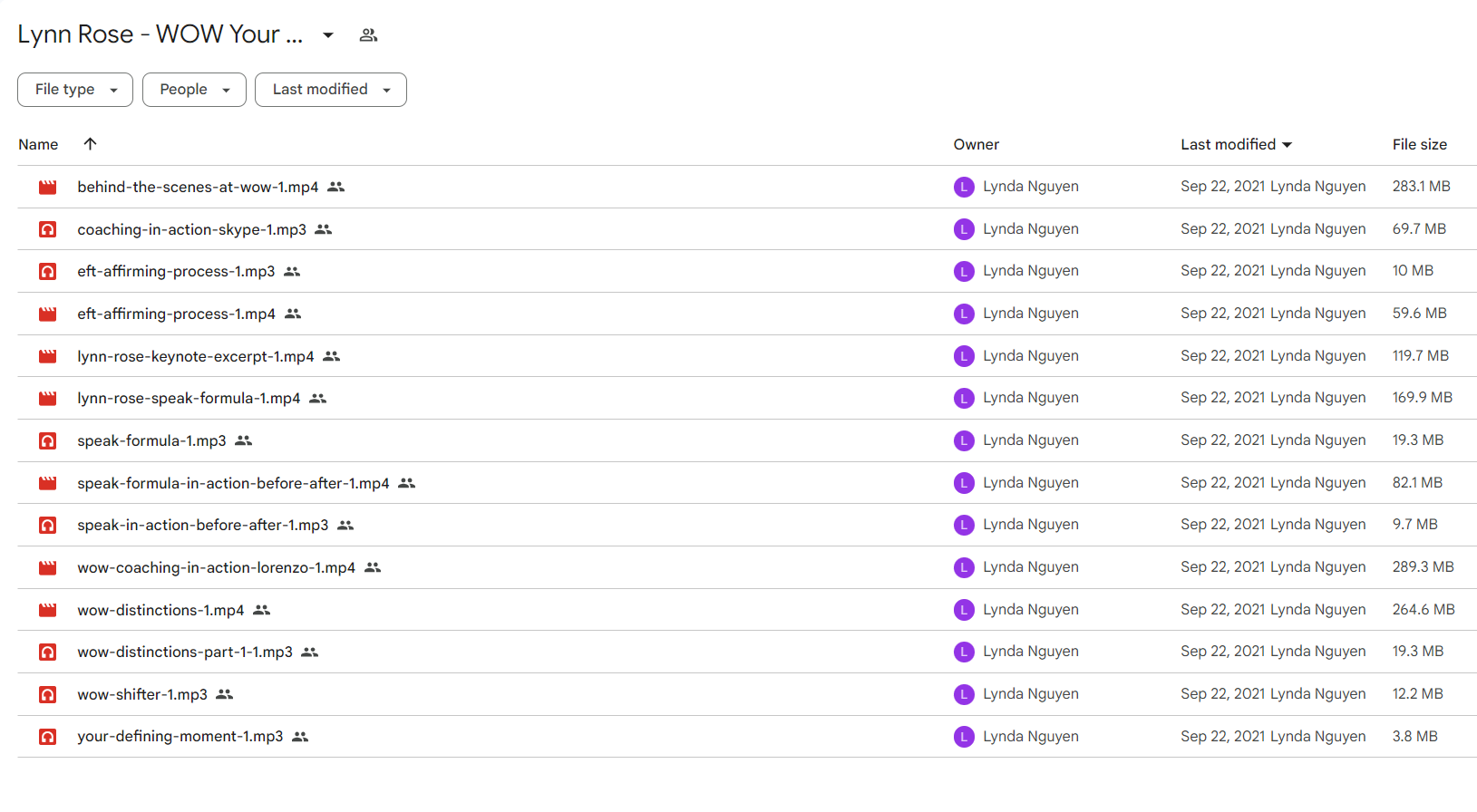Click the 69.7 MB file size value
This screenshot has width=1477, height=812.
[1420, 228]
